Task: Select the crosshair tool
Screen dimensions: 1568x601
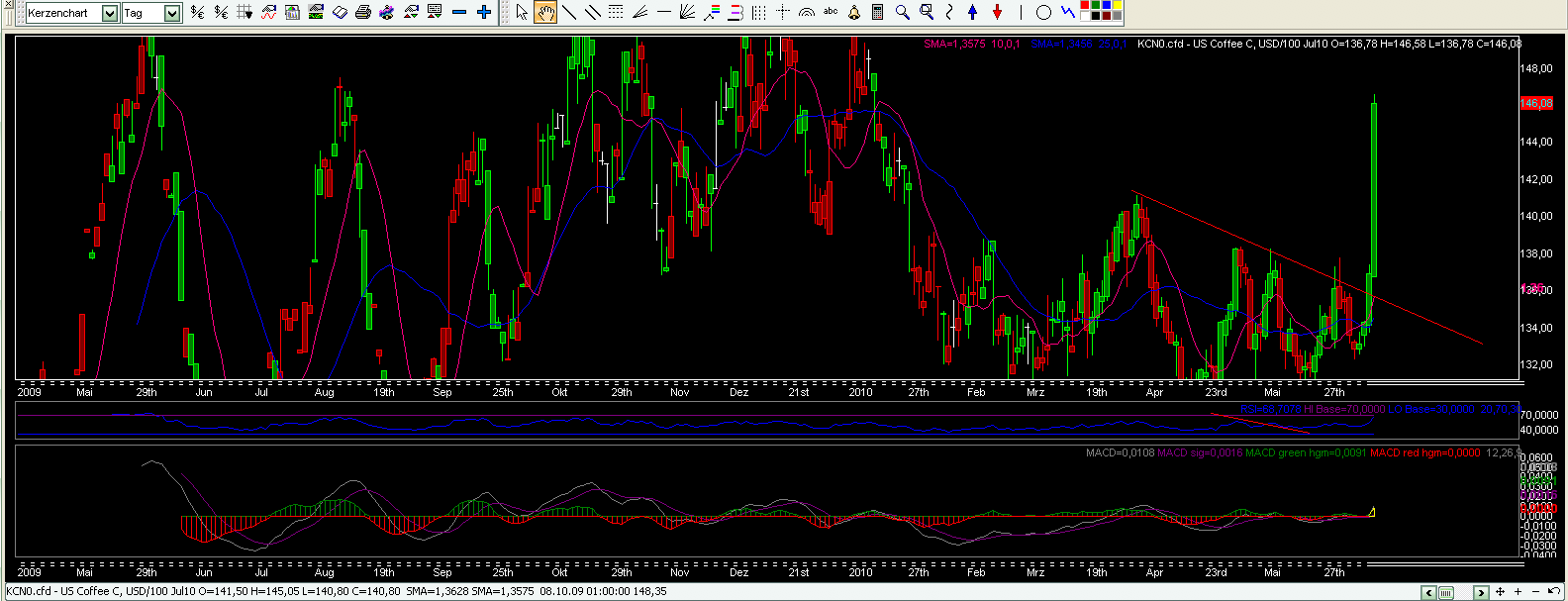Action: [783, 12]
